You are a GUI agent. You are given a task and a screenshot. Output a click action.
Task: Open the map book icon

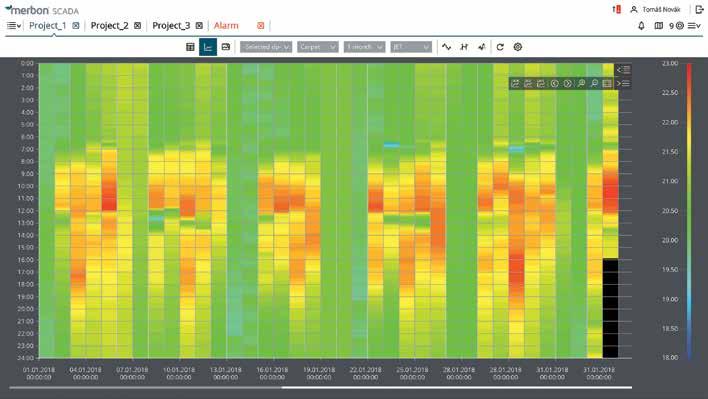[659, 26]
